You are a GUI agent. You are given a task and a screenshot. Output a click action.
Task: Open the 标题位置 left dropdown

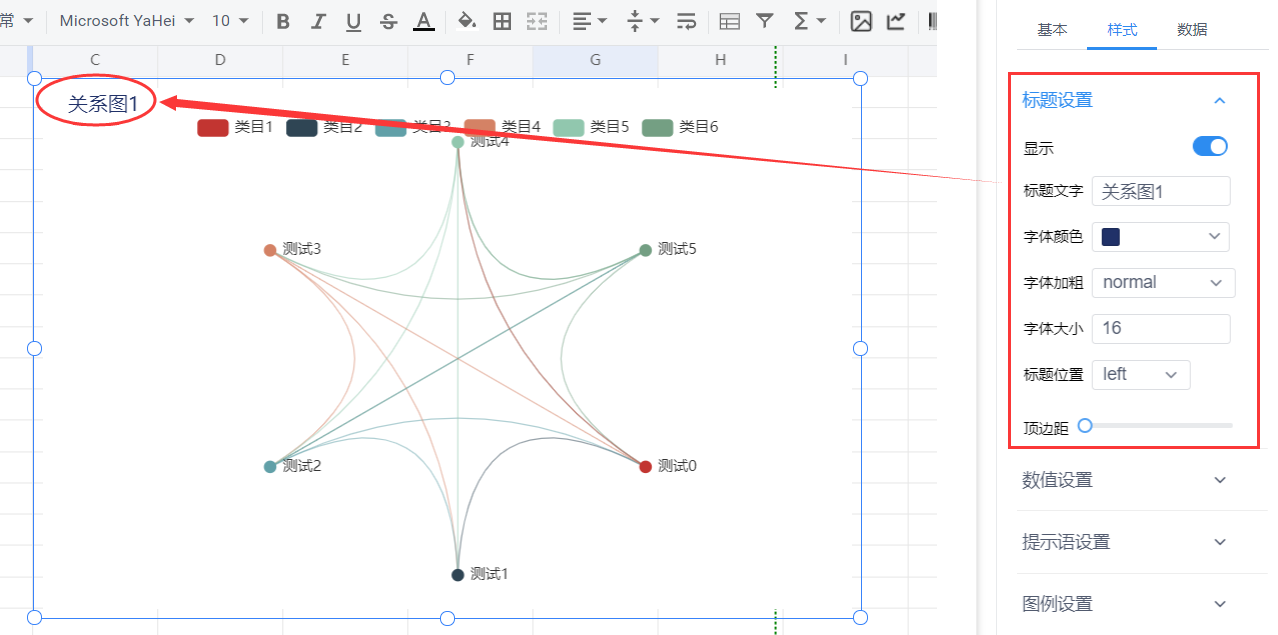(1141, 375)
